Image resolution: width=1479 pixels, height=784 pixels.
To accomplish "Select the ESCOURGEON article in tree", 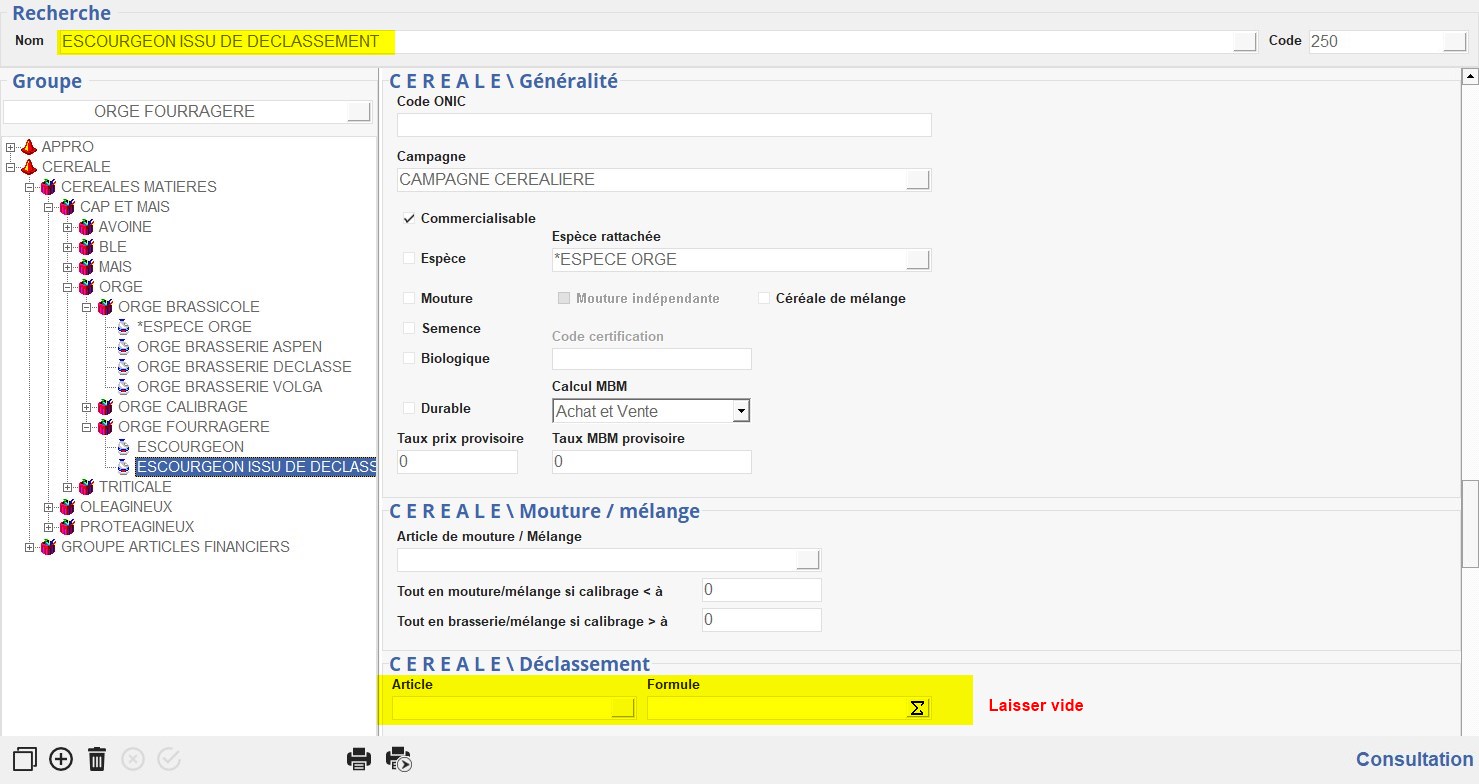I will 190,447.
